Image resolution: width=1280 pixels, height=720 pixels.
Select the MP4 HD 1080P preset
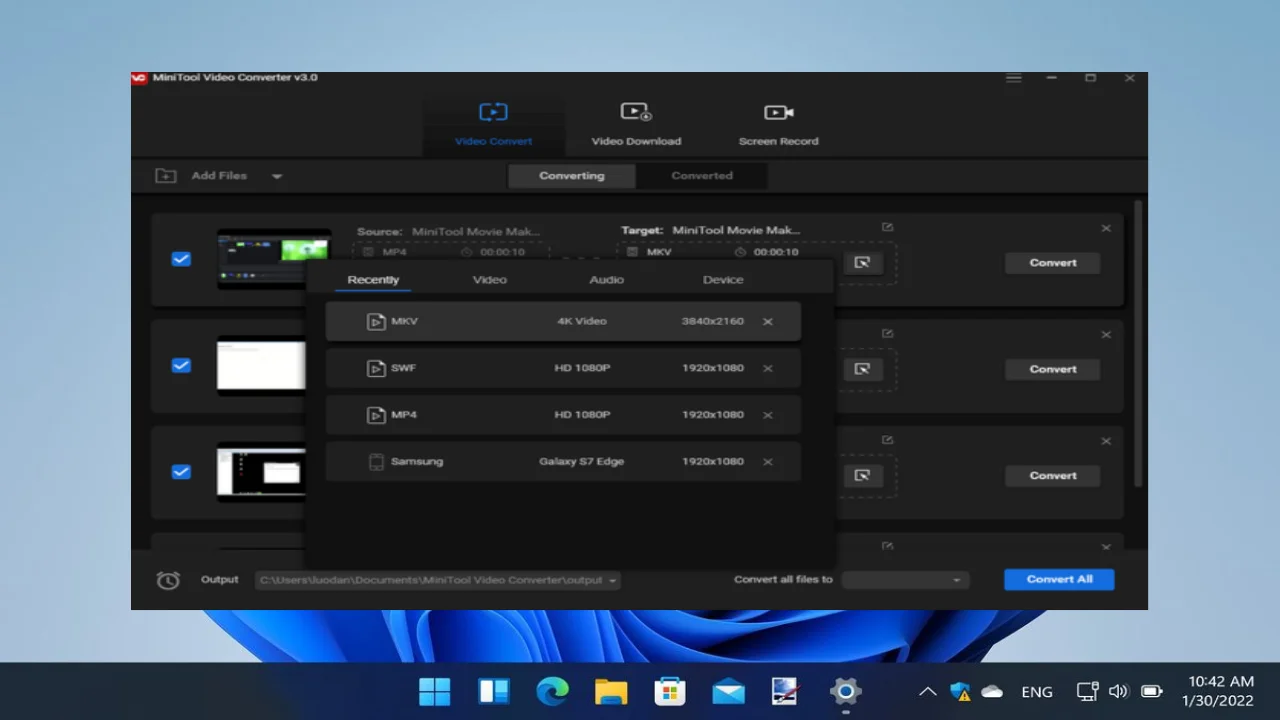[x=563, y=415]
